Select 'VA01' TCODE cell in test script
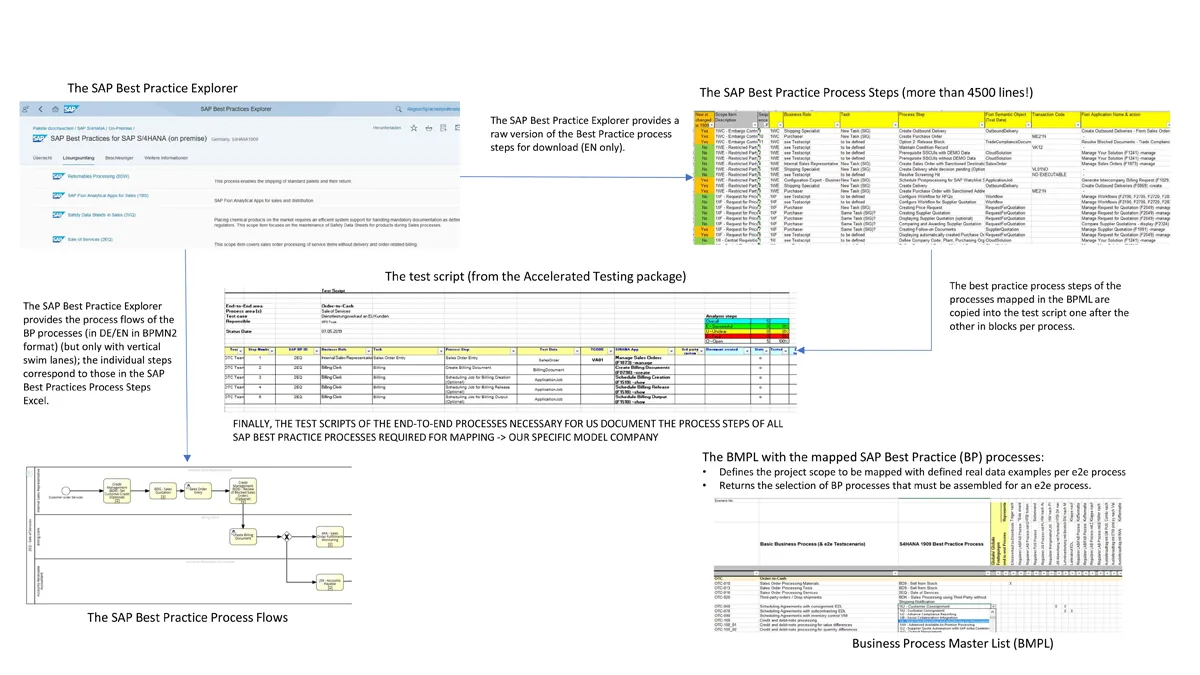The image size is (1200, 675). (598, 359)
